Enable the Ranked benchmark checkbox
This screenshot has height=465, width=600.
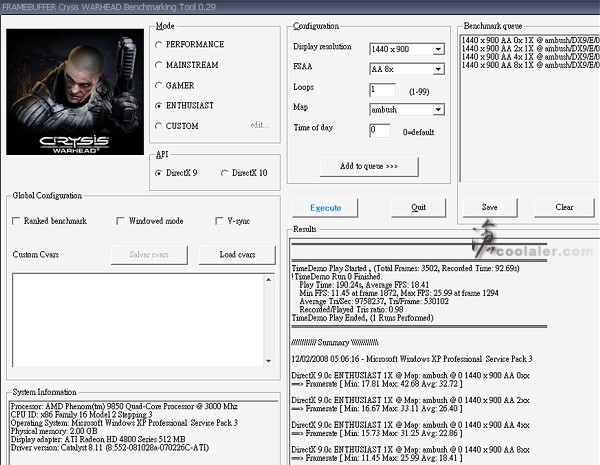point(16,221)
